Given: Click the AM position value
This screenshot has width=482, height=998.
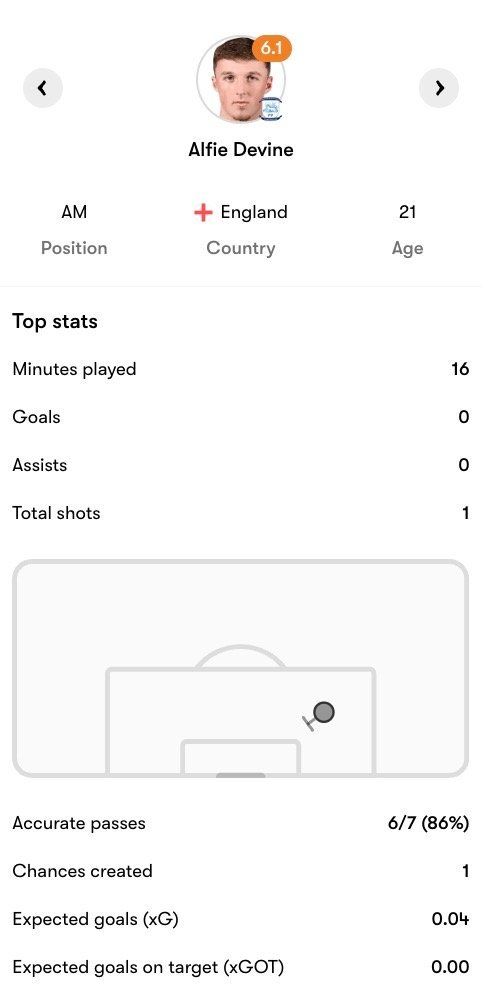Looking at the screenshot, I should tap(74, 212).
